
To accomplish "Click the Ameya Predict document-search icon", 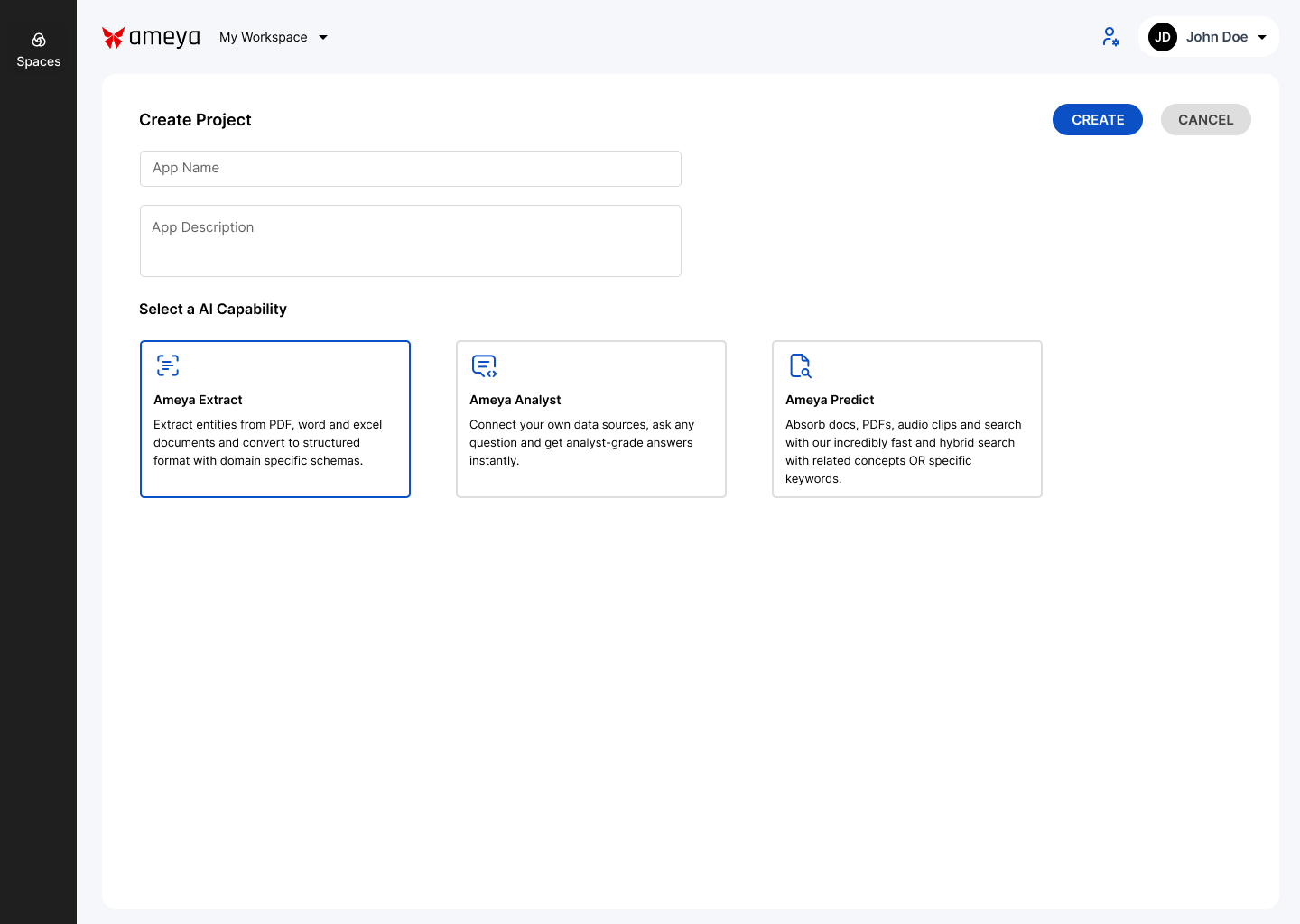I will (x=800, y=365).
